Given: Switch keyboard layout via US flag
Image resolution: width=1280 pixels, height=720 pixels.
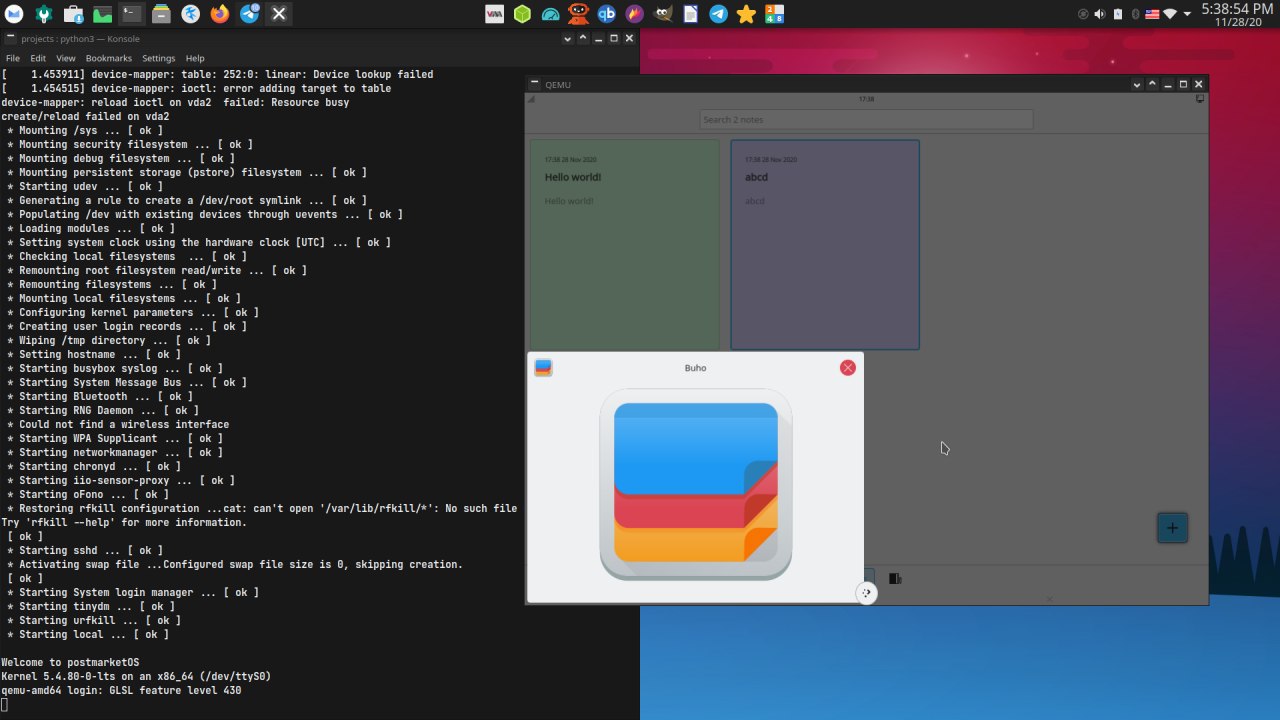Looking at the screenshot, I should pyautogui.click(x=1152, y=14).
